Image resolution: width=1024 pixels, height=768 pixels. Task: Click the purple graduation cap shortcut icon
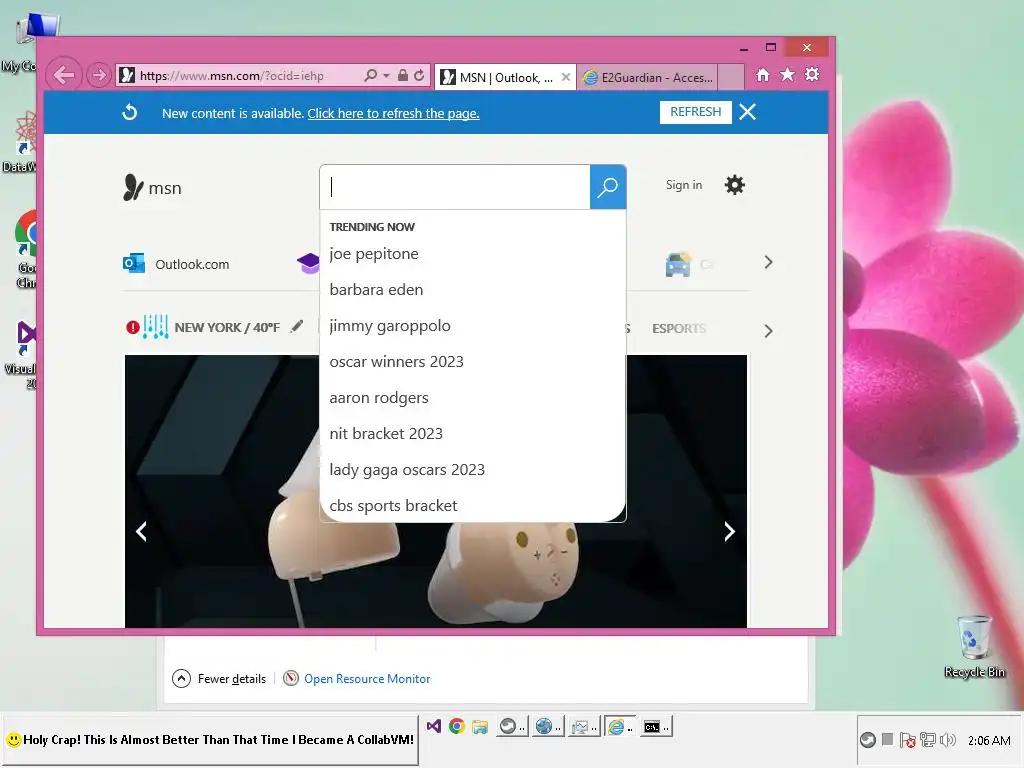[308, 263]
